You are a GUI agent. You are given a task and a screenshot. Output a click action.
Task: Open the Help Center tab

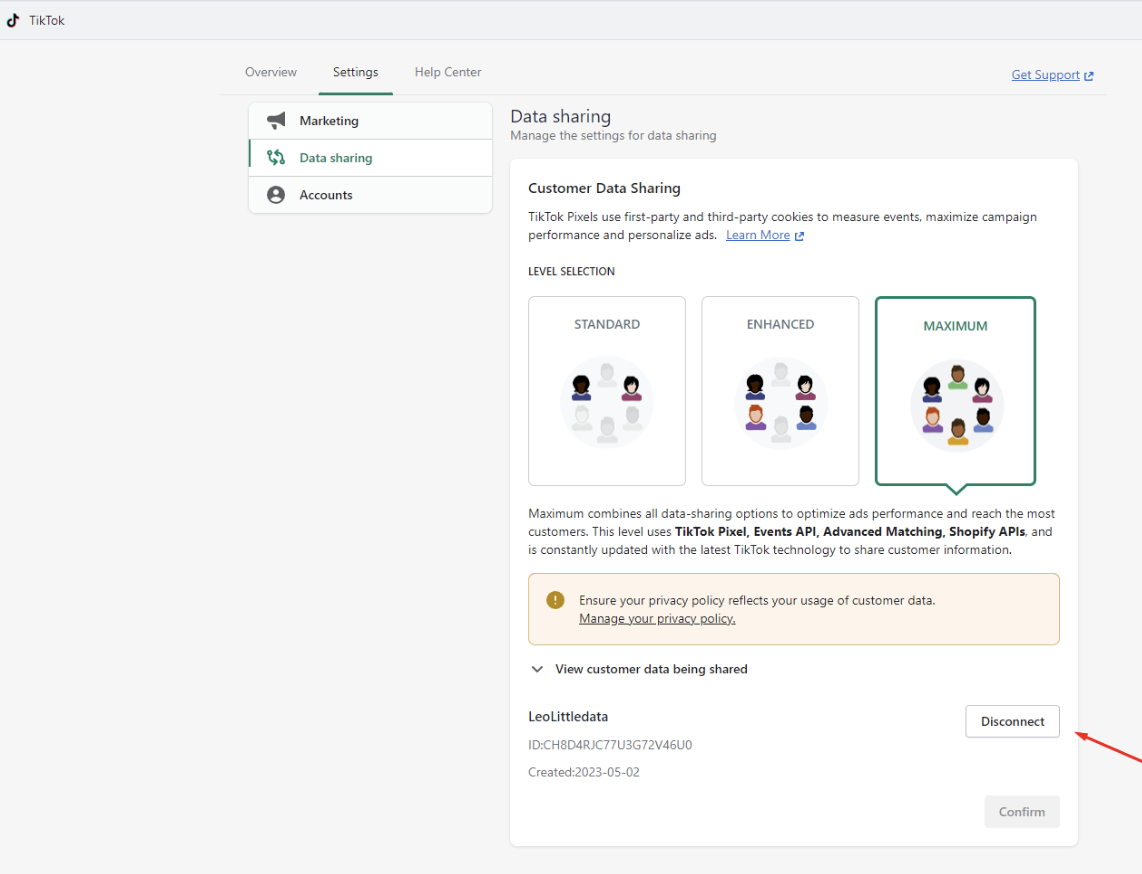pyautogui.click(x=448, y=72)
